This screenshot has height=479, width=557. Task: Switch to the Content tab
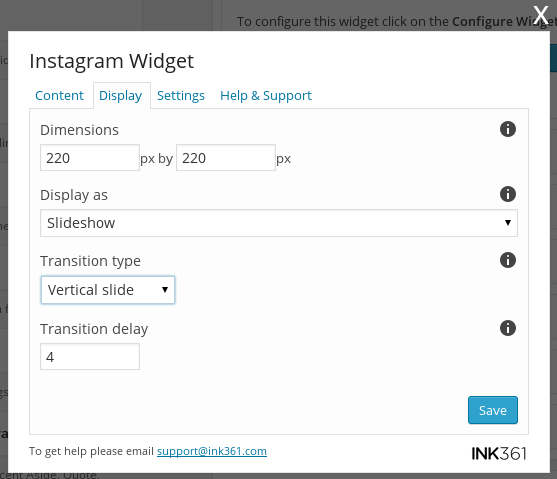coord(59,96)
